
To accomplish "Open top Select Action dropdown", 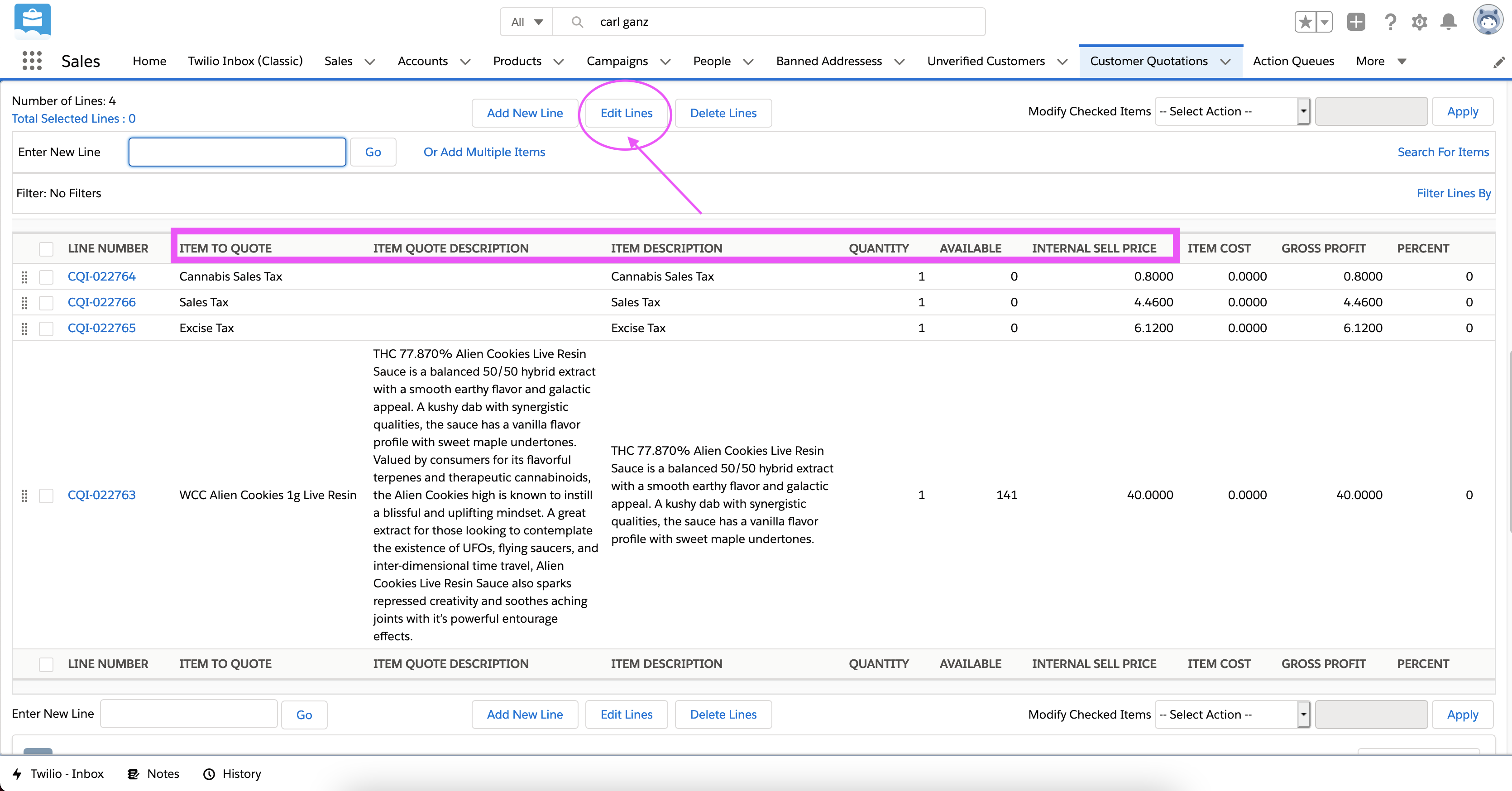I will tap(1232, 111).
